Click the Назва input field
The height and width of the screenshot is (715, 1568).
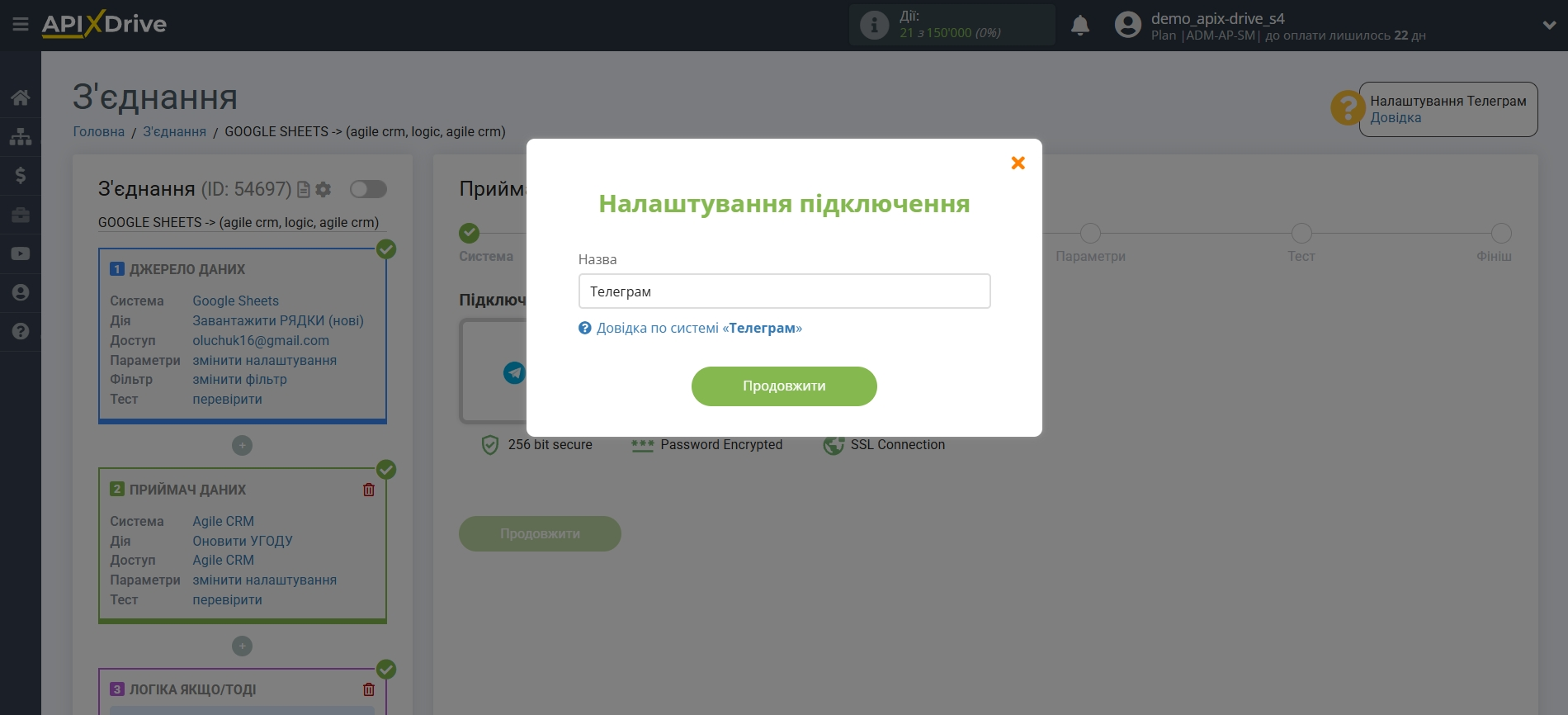pyautogui.click(x=784, y=291)
